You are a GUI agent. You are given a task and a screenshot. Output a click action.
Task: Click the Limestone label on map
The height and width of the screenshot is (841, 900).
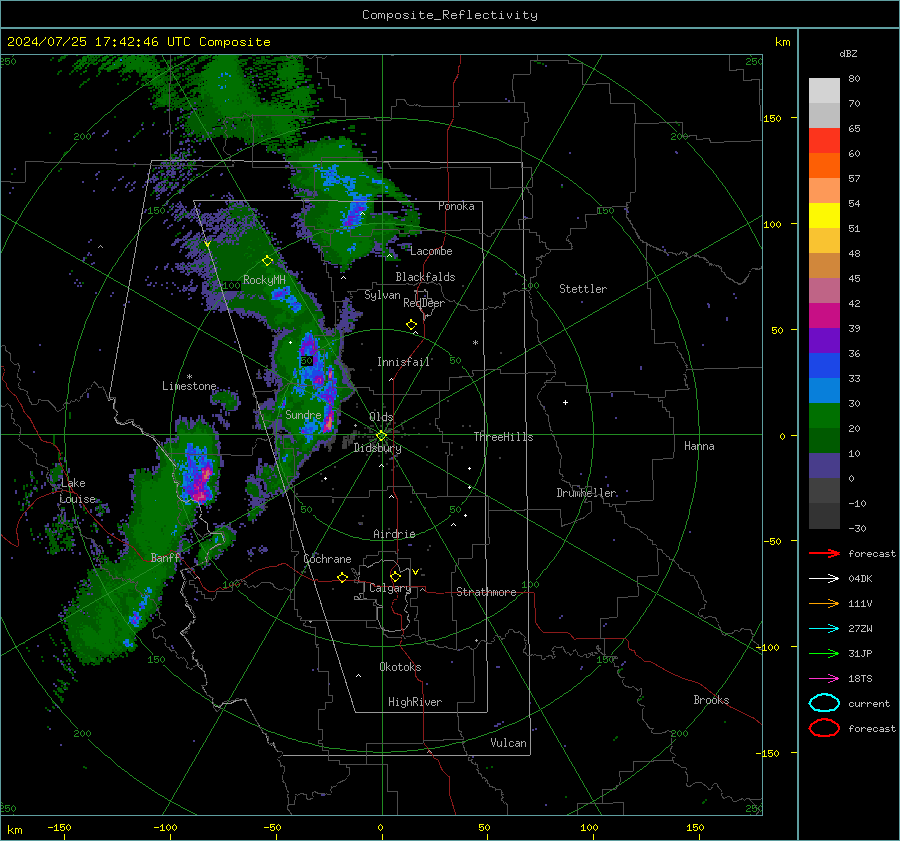189,386
